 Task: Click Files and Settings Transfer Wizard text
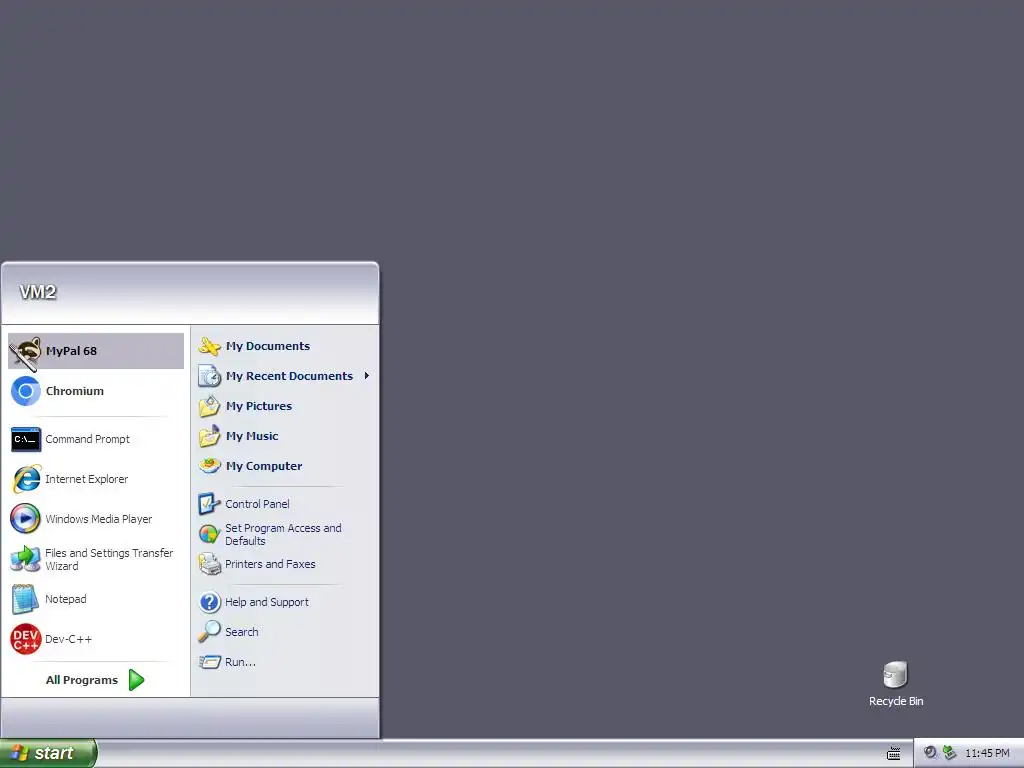click(x=109, y=559)
